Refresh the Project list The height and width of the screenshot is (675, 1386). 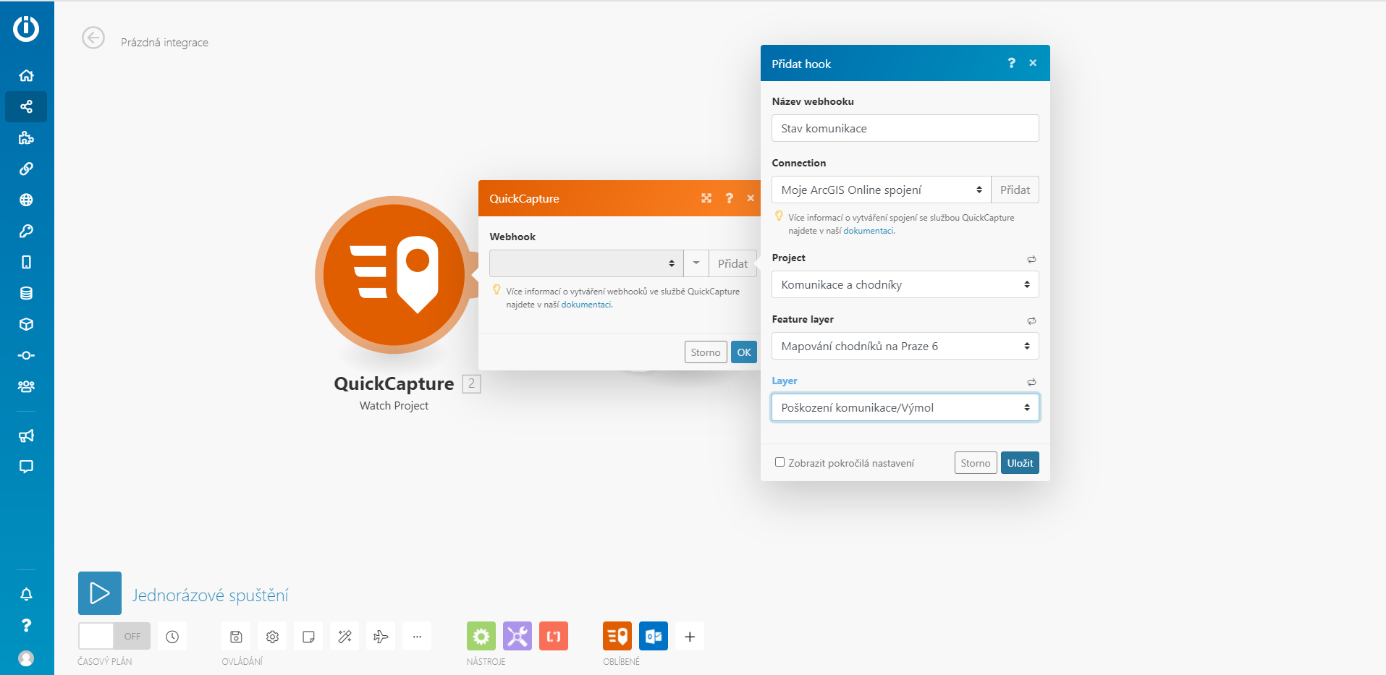click(x=1031, y=259)
